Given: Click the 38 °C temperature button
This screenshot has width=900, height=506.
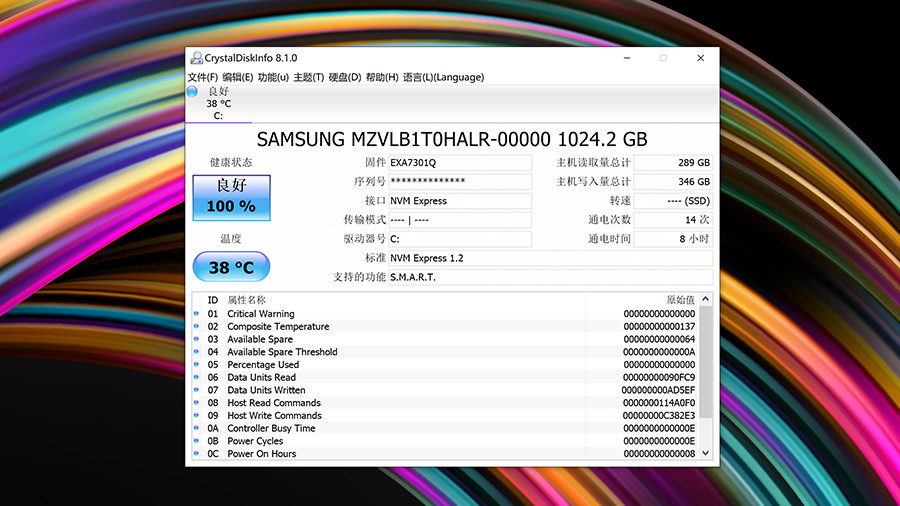Looking at the screenshot, I should pyautogui.click(x=231, y=267).
